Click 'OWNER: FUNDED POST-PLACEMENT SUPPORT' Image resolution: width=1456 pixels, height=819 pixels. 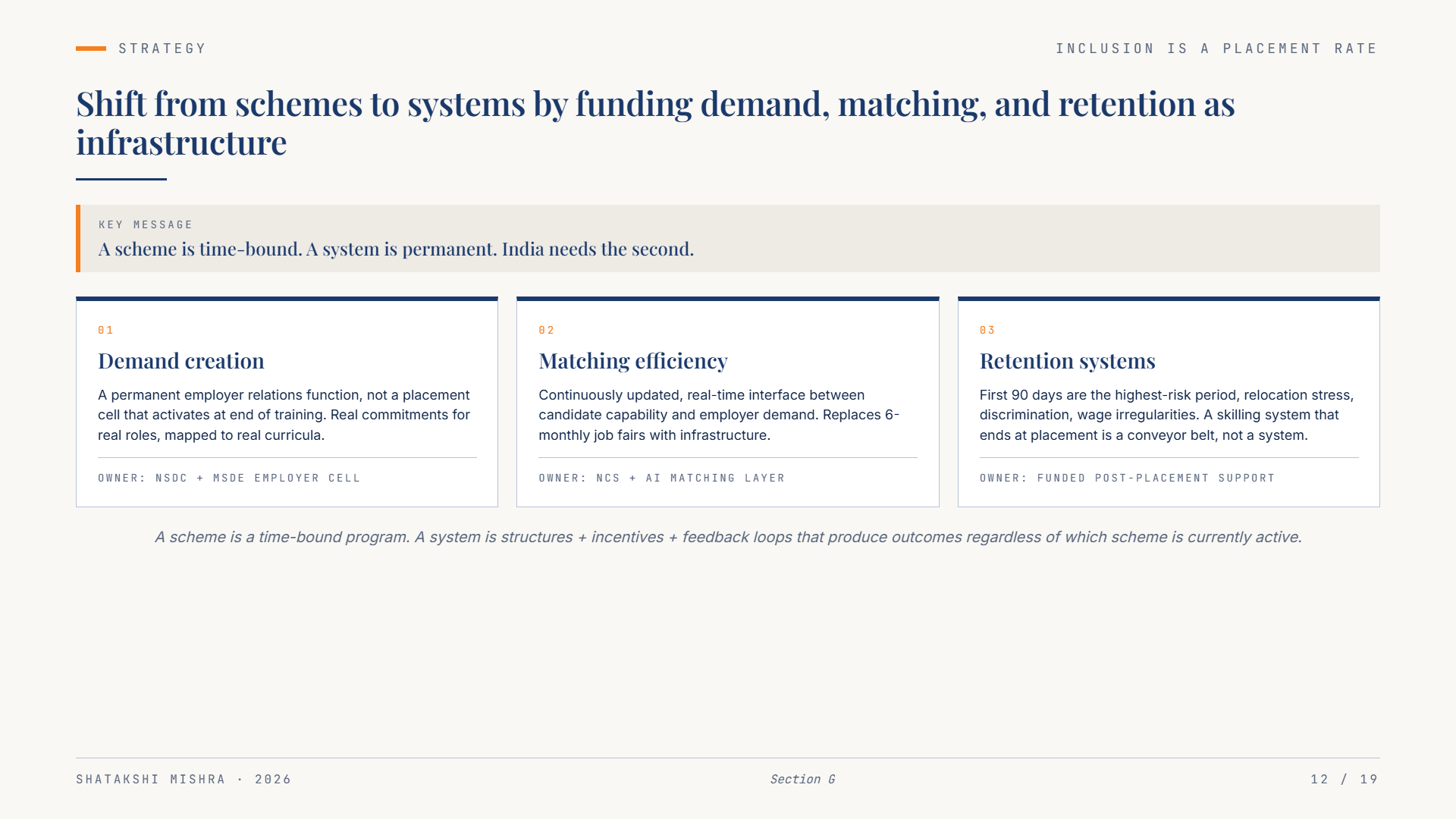(1128, 478)
